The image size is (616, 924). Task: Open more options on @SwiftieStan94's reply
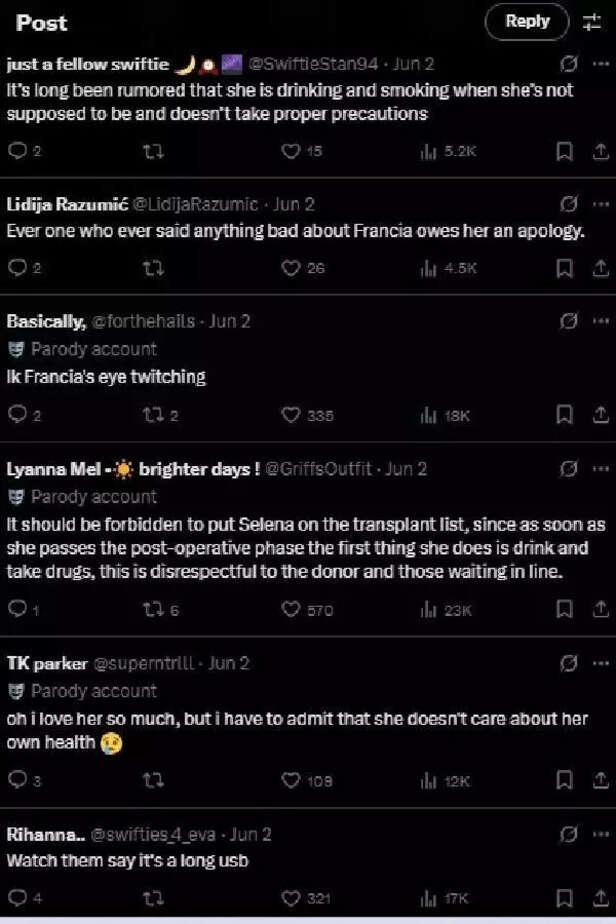(600, 63)
